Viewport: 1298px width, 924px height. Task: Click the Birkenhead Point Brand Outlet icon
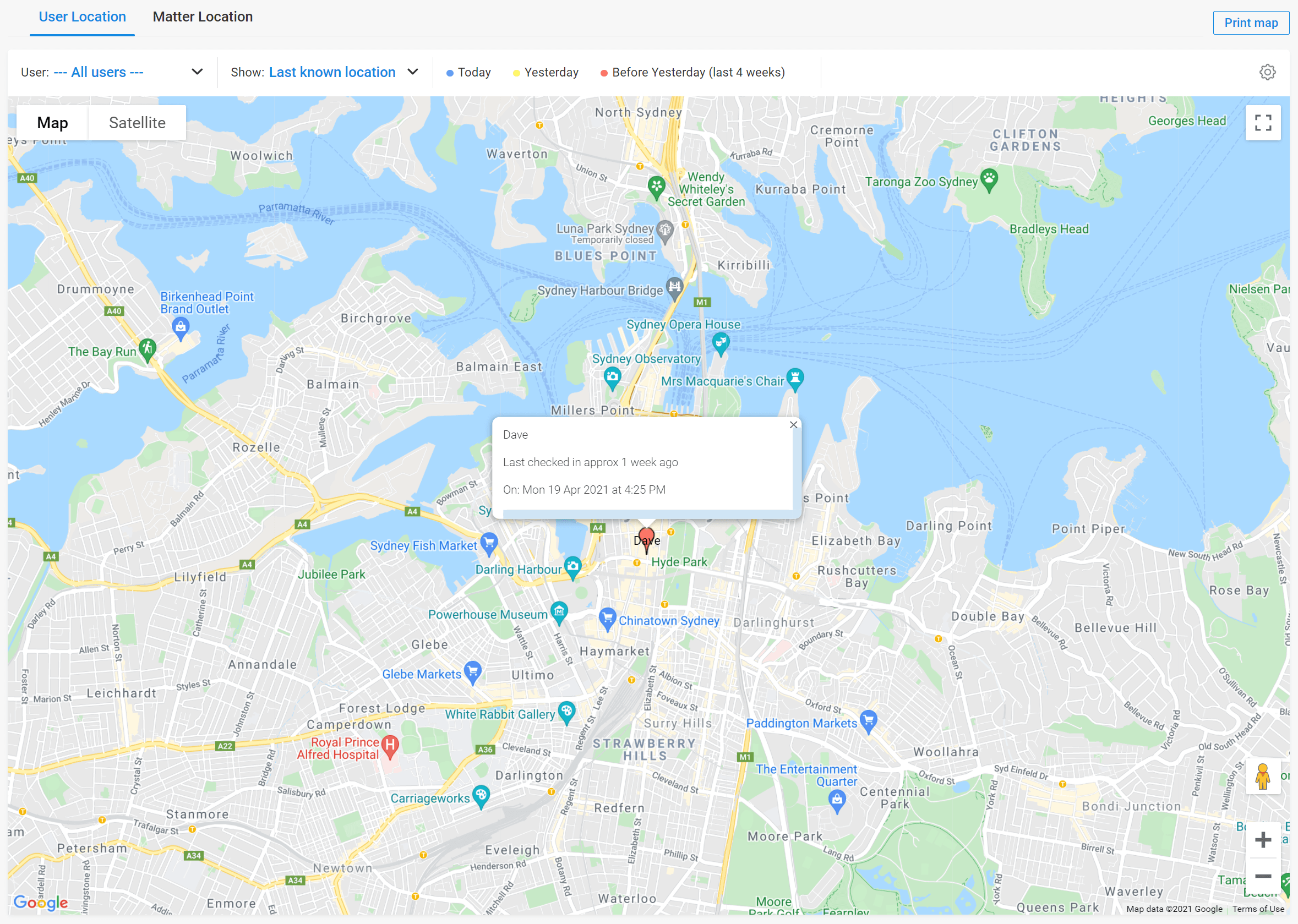(x=181, y=329)
